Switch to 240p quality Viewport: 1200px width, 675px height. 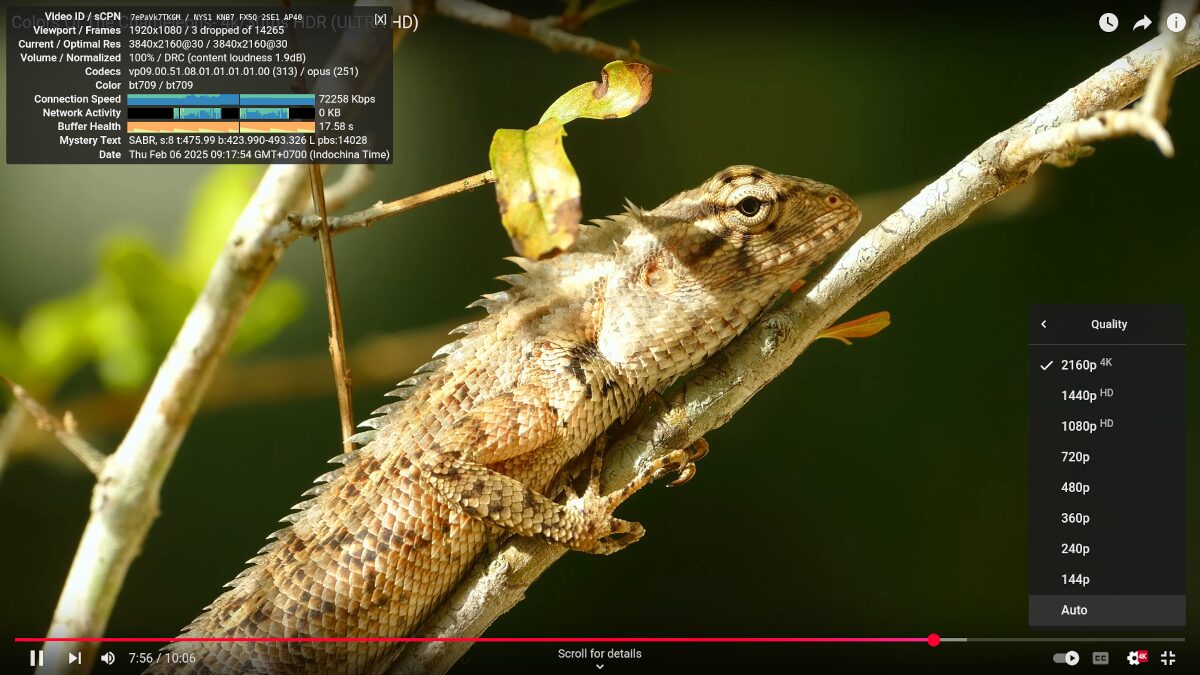tap(1107, 549)
